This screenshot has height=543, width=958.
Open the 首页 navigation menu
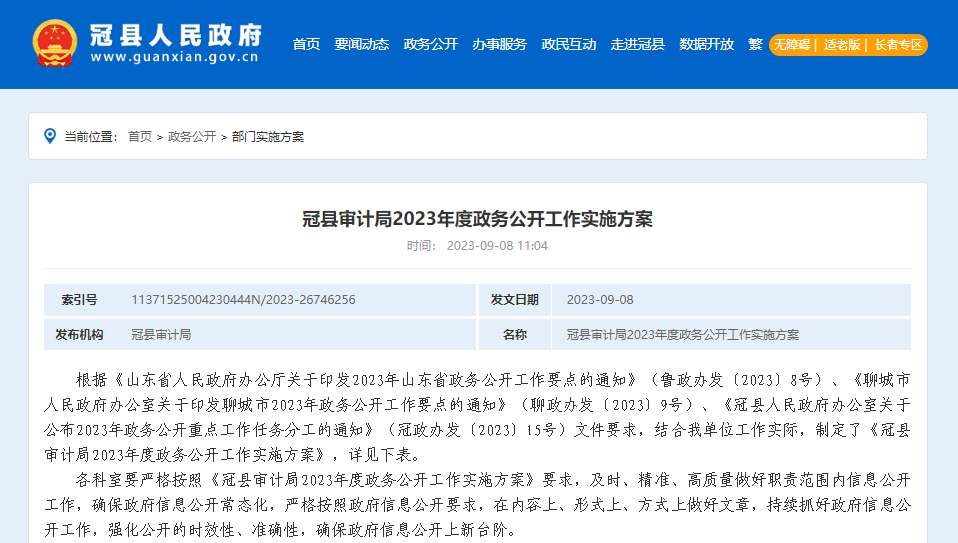306,45
